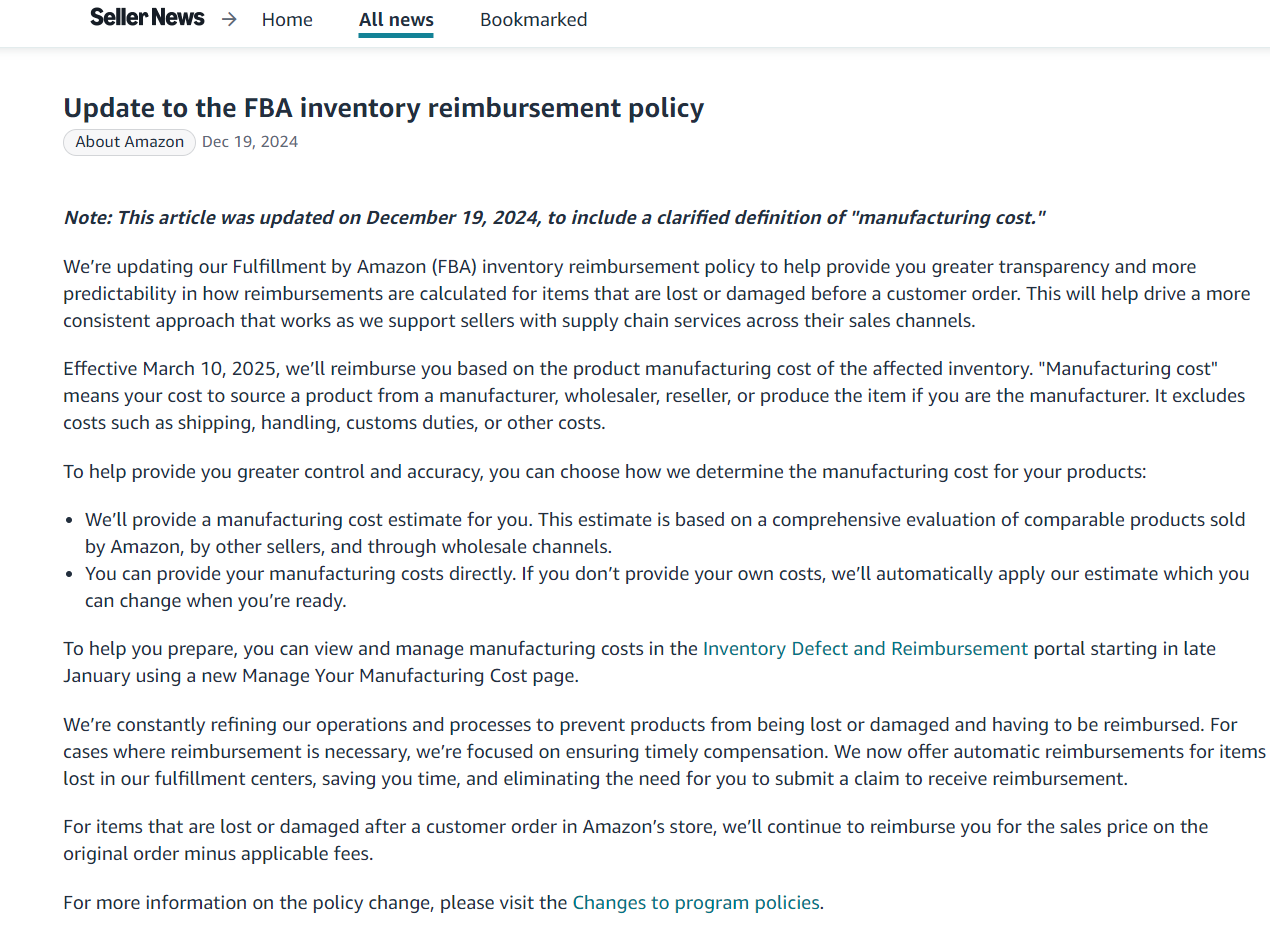Click the Dec 19, 2024 publication date
The height and width of the screenshot is (934, 1270).
pos(250,142)
